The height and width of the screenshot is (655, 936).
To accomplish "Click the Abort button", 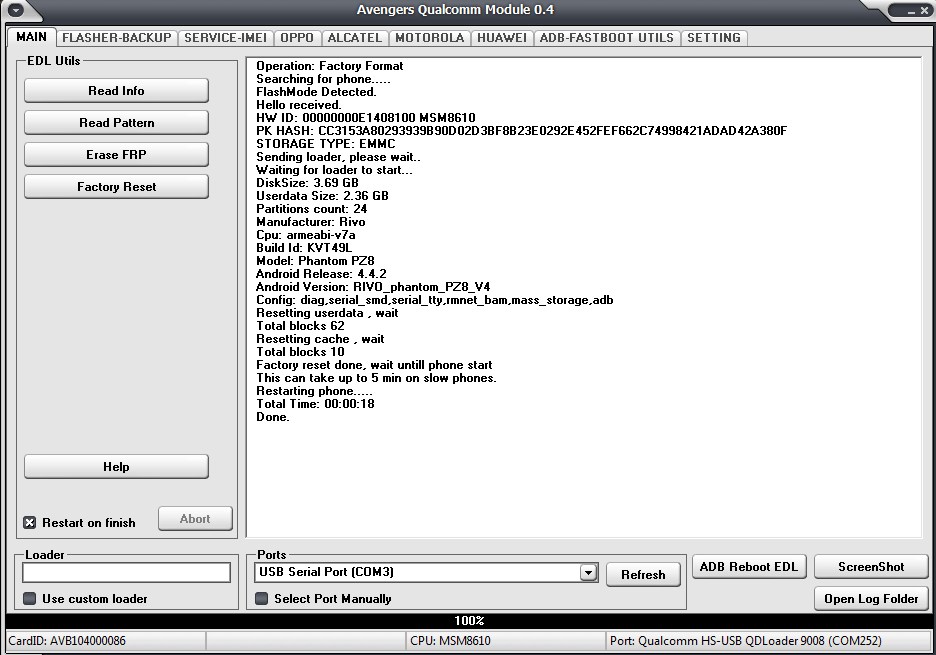I will (x=195, y=519).
